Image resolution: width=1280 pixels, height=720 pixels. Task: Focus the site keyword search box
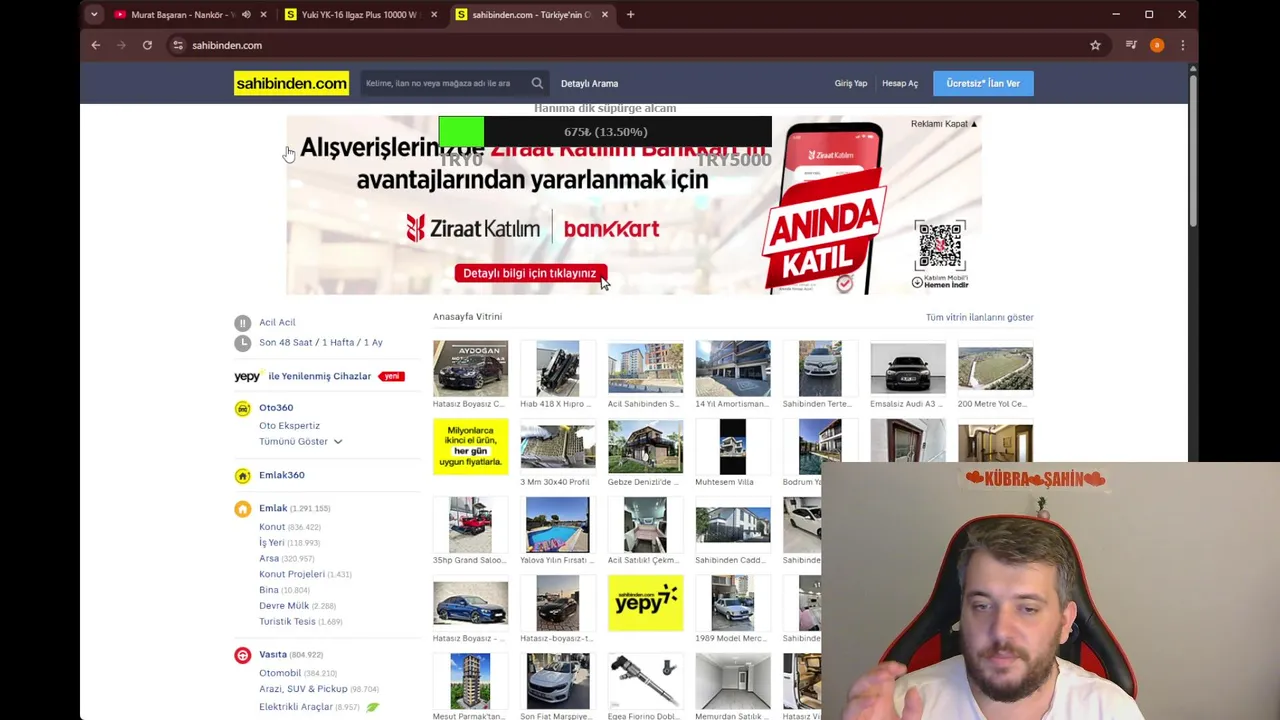444,83
